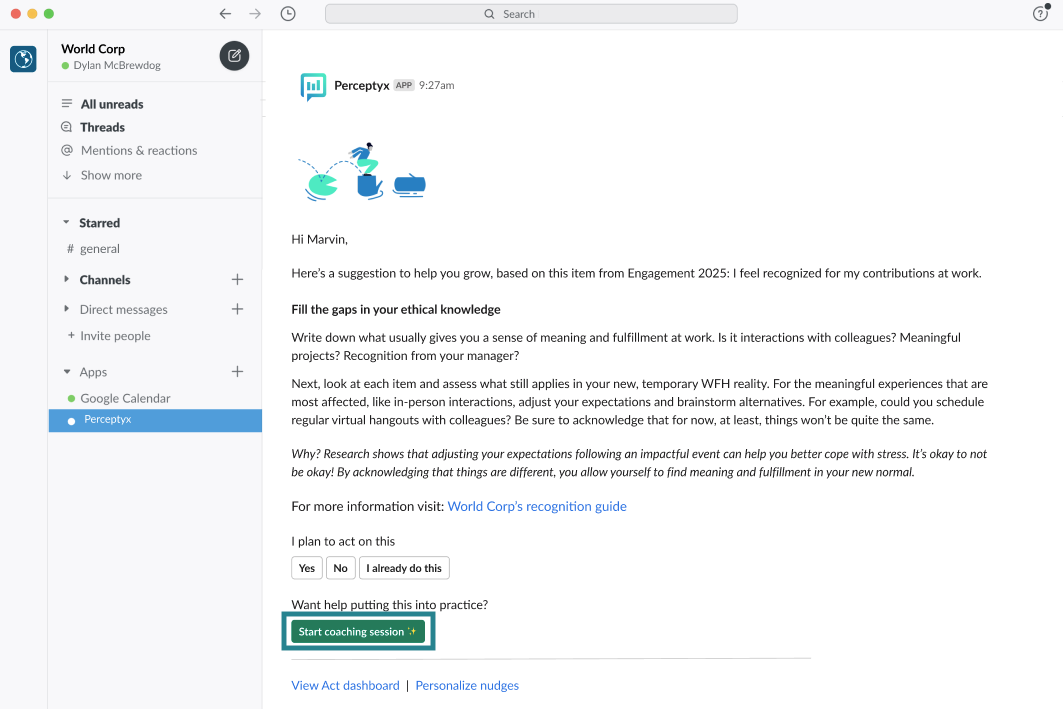Choose I already do this
Image resolution: width=1063 pixels, height=709 pixels.
pyautogui.click(x=404, y=568)
